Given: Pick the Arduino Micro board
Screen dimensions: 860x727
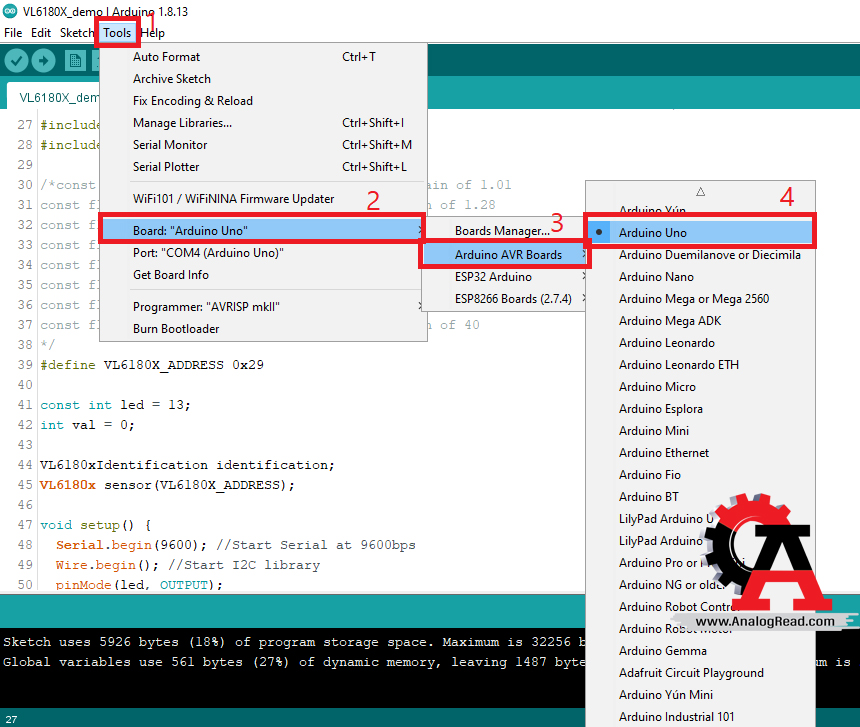Looking at the screenshot, I should click(700, 387).
